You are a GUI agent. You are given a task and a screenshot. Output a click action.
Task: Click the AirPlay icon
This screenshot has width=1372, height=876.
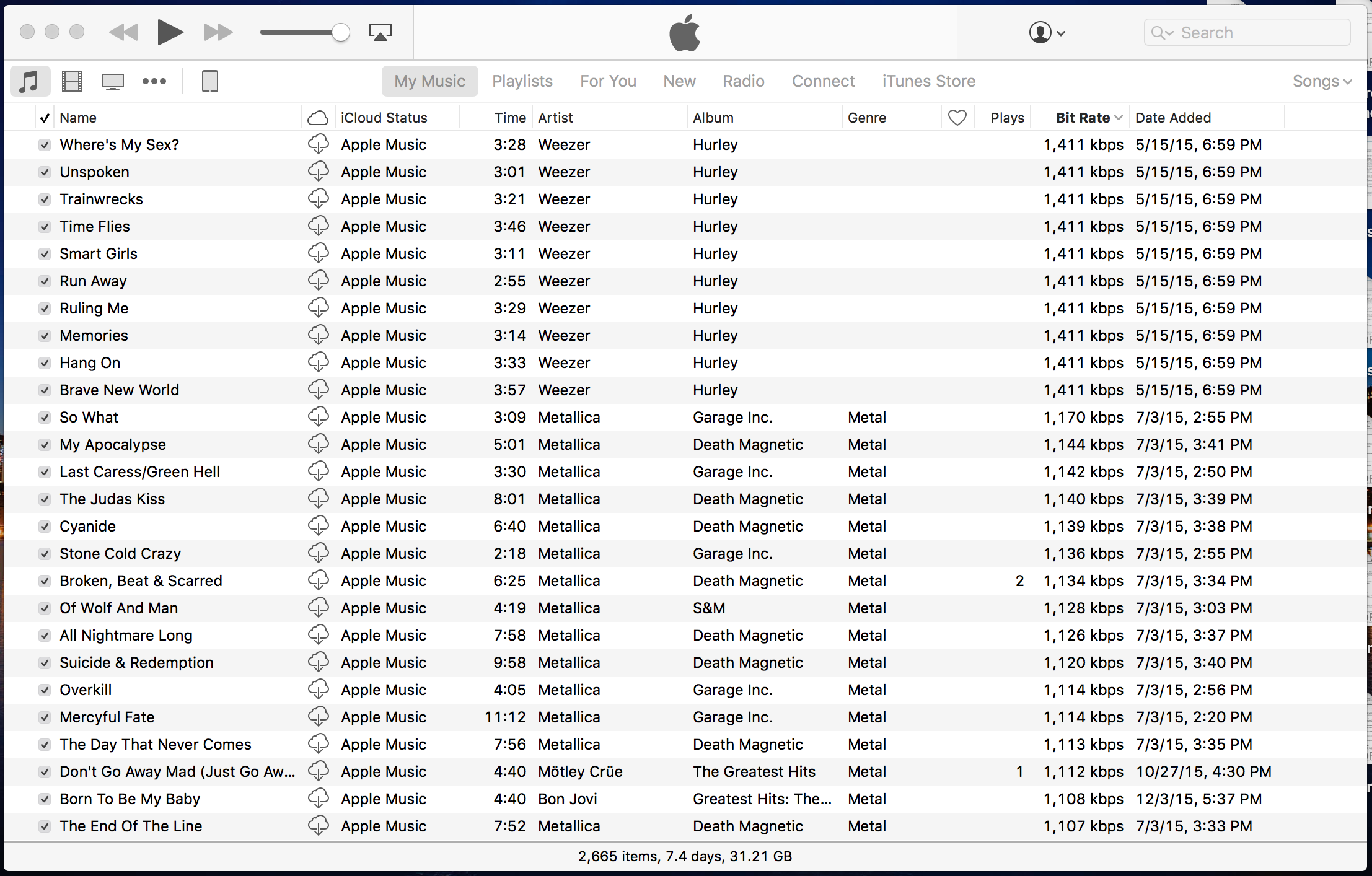(x=380, y=32)
